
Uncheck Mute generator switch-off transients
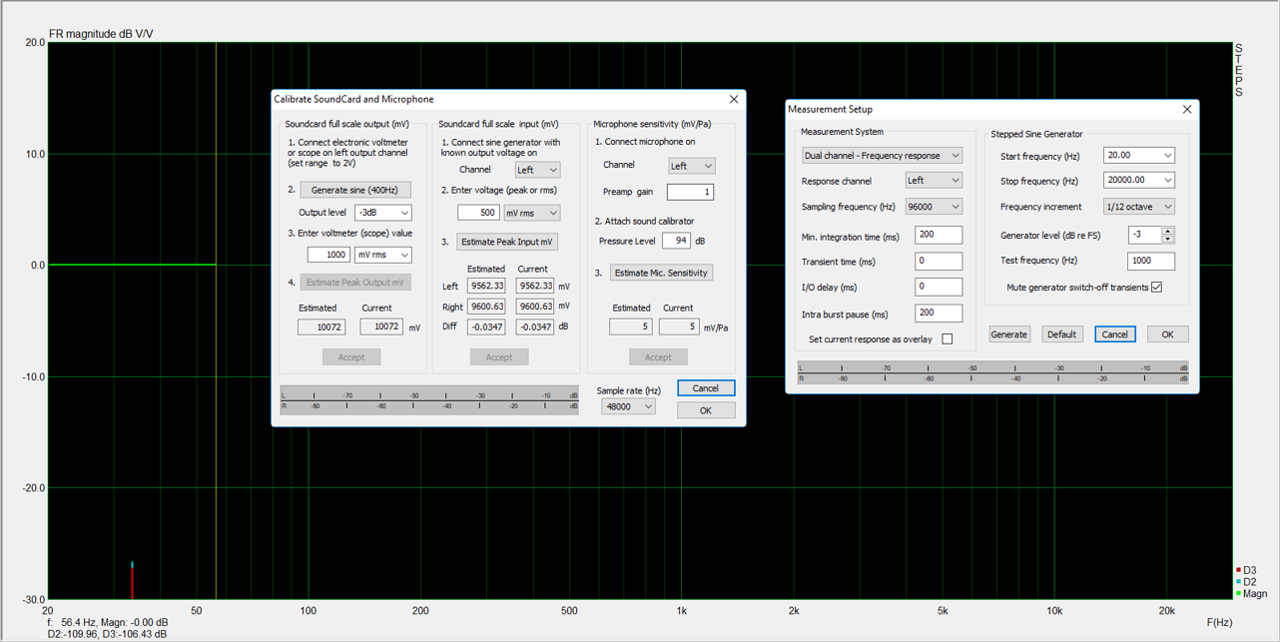coord(1157,287)
